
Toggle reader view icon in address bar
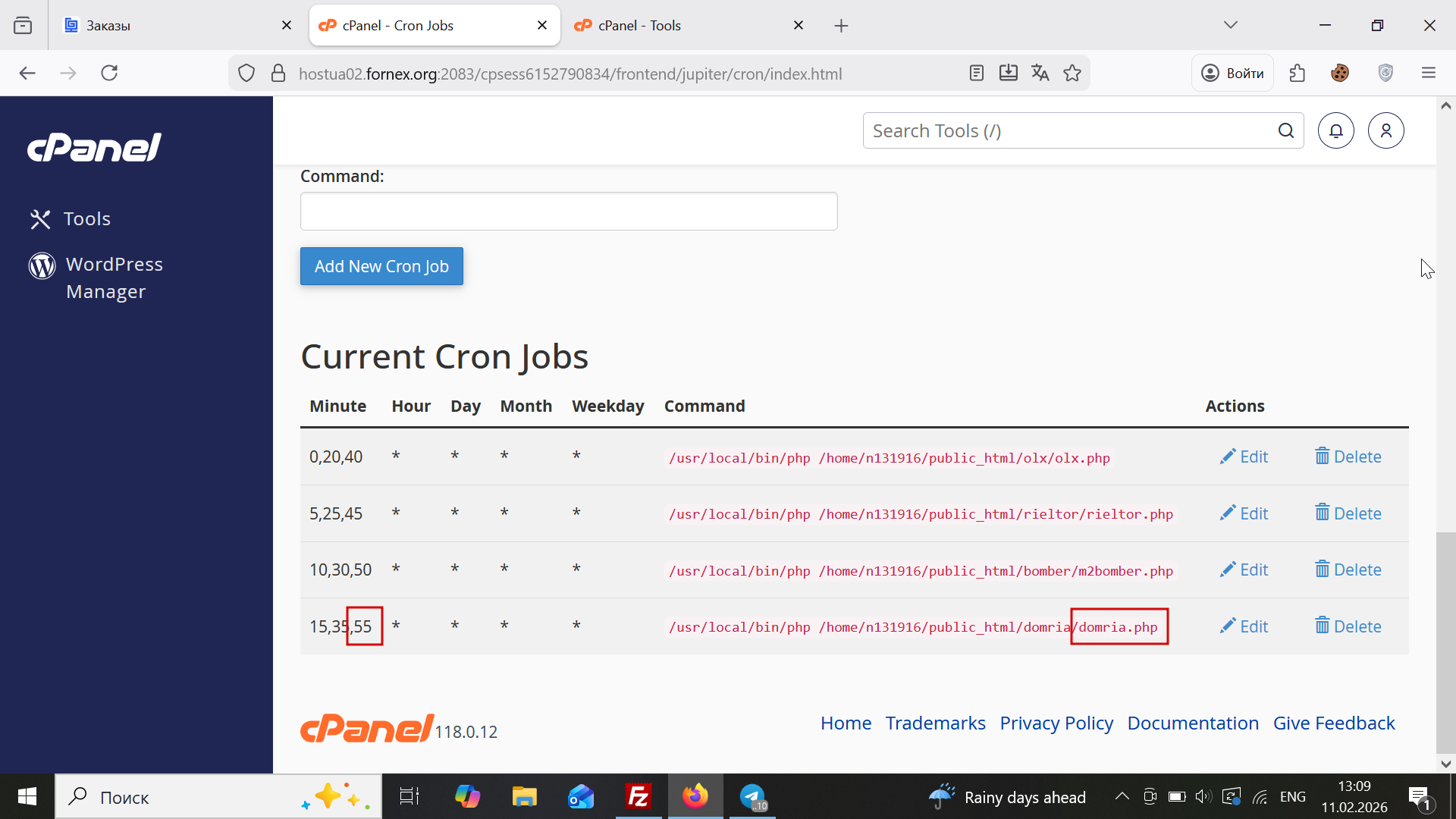(976, 74)
